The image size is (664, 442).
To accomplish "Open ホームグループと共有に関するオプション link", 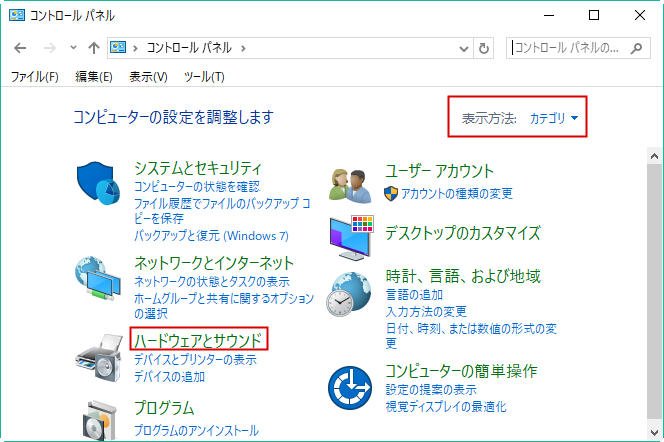I will tap(224, 306).
